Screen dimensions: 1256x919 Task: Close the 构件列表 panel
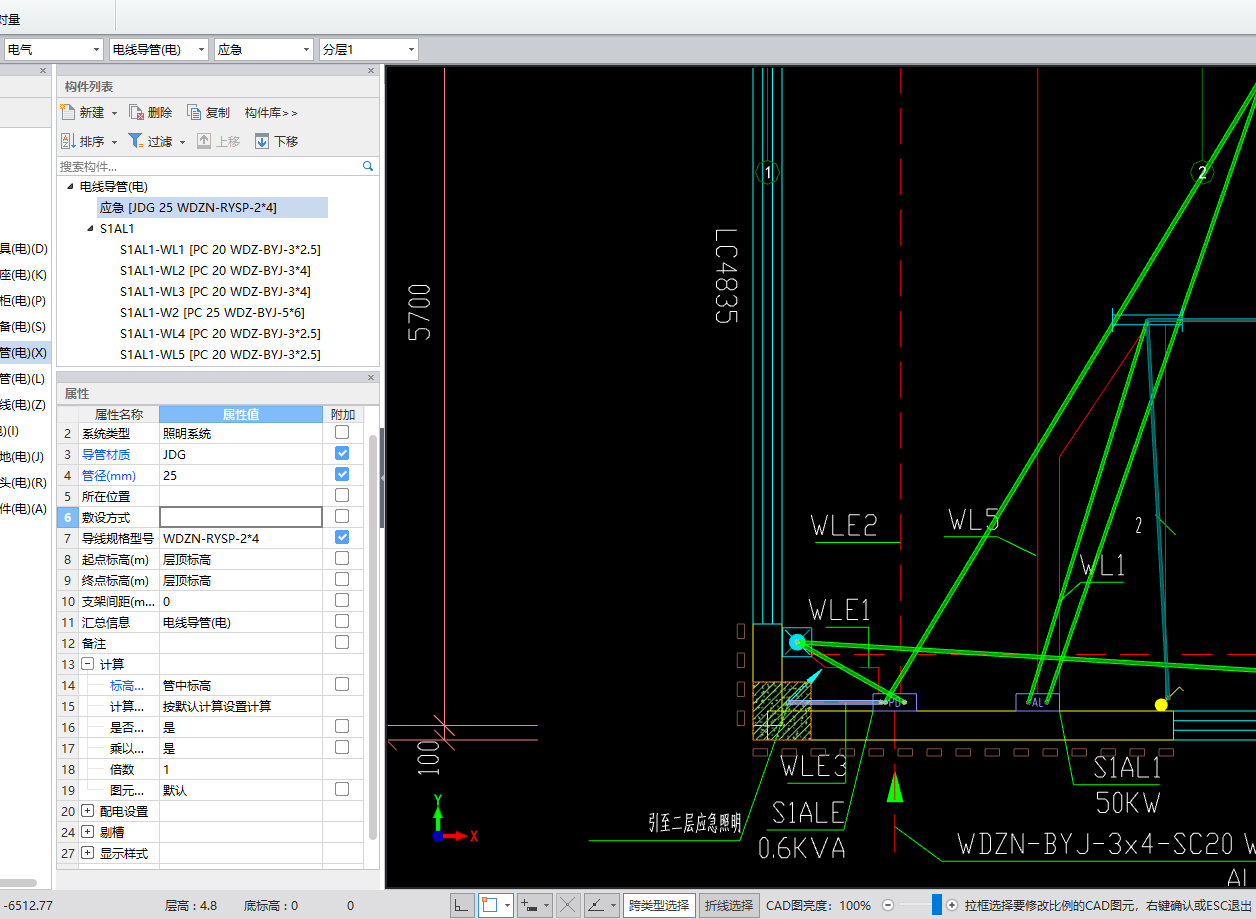point(371,70)
